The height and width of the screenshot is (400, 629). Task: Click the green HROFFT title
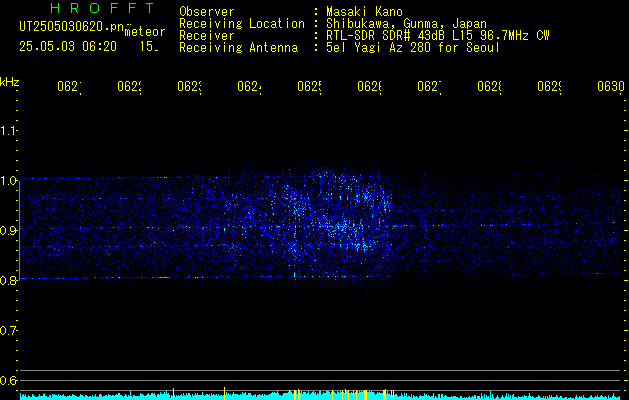[x=103, y=8]
